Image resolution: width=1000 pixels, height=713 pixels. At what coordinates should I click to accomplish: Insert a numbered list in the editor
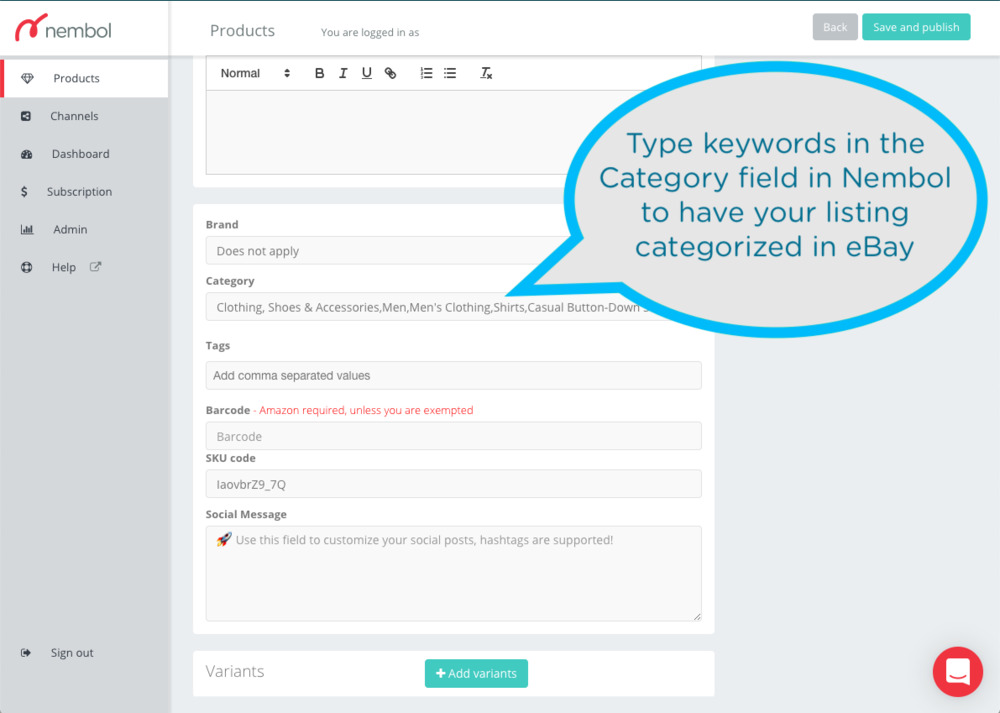426,73
